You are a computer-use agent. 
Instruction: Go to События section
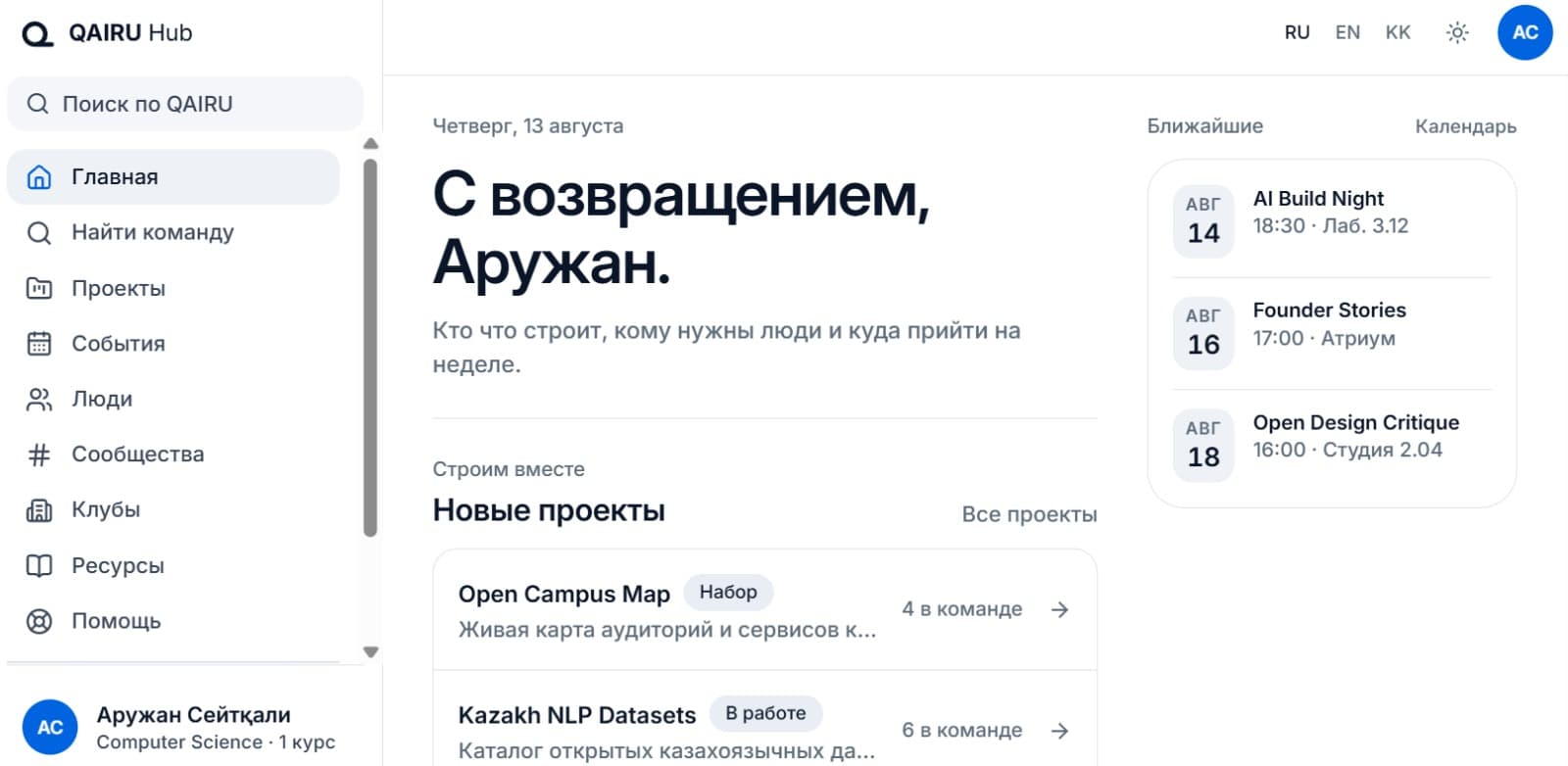click(x=173, y=344)
